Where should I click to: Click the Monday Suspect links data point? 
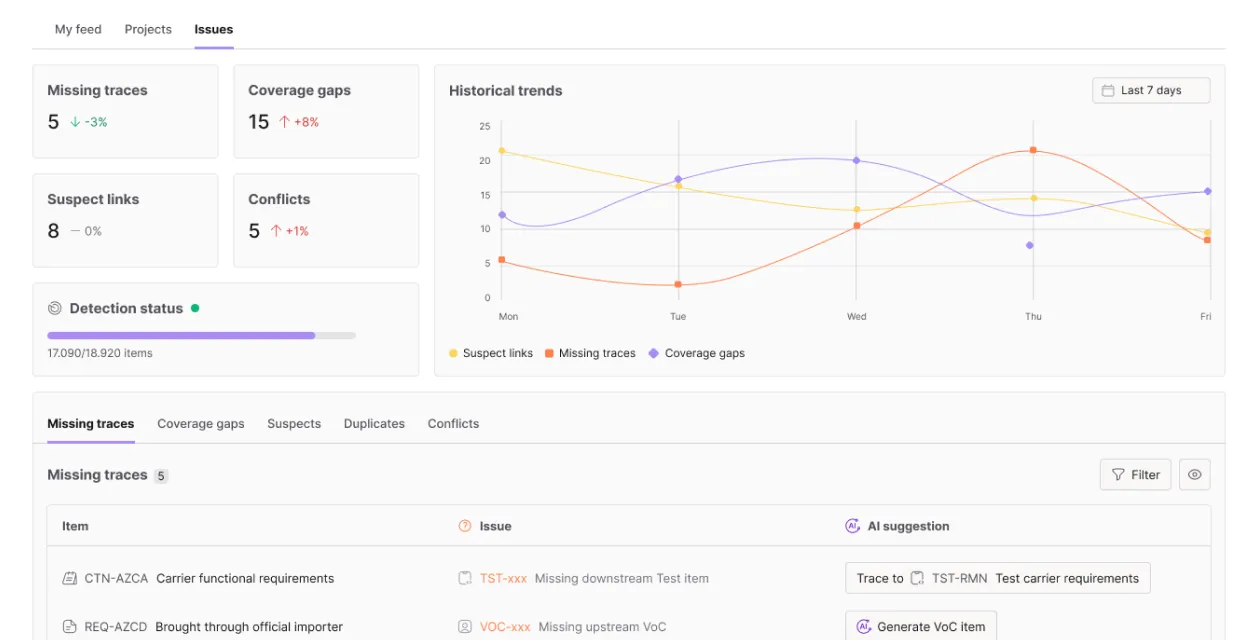(501, 151)
